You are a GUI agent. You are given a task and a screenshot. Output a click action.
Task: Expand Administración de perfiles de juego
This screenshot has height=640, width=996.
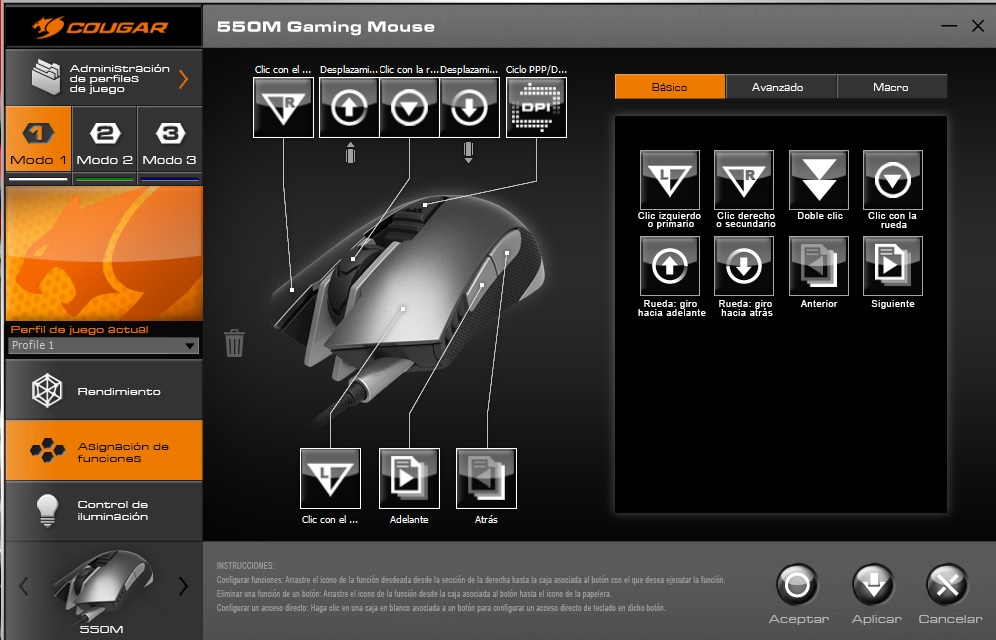pyautogui.click(x=103, y=78)
